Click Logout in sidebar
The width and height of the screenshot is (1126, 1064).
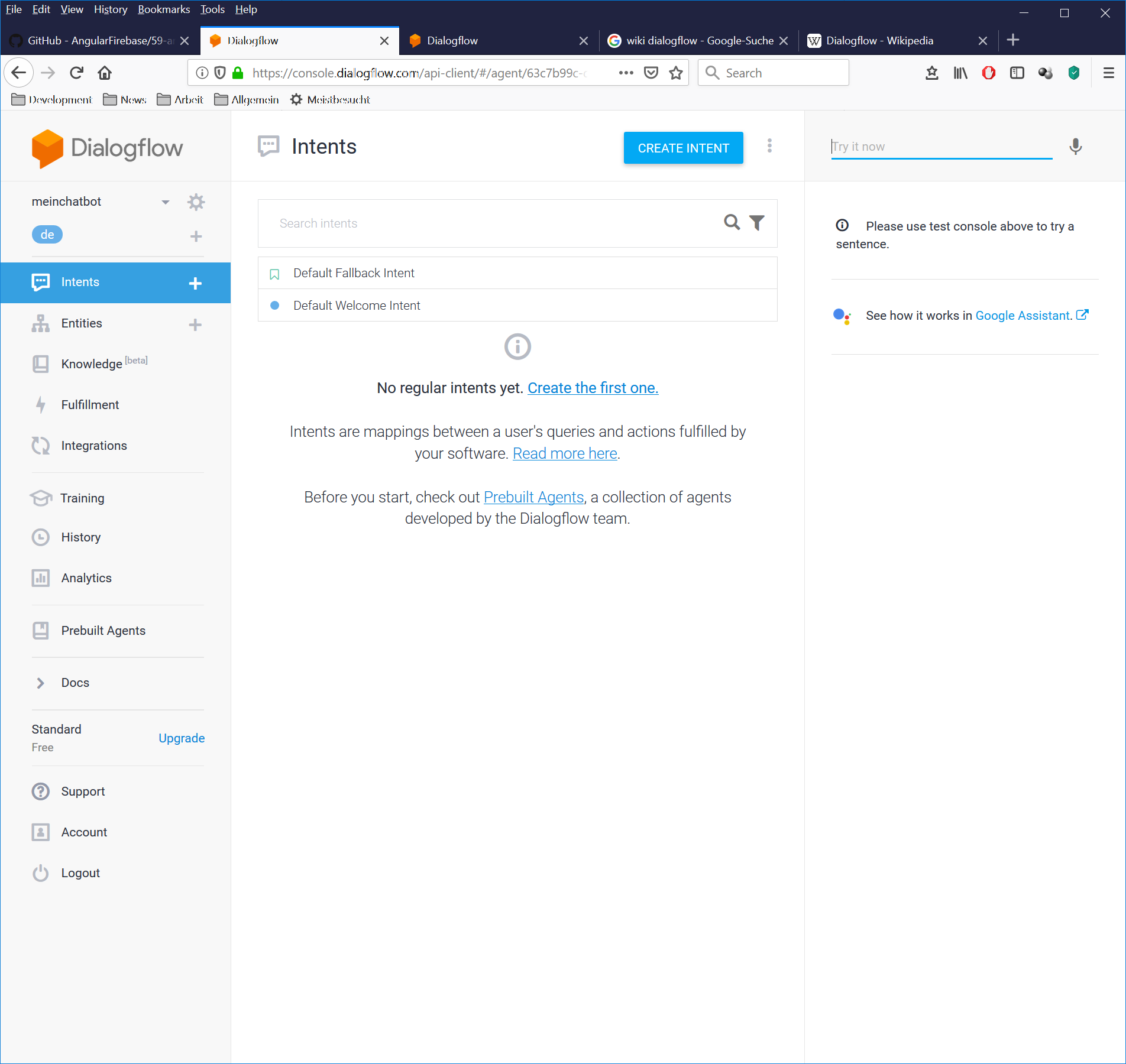point(80,873)
